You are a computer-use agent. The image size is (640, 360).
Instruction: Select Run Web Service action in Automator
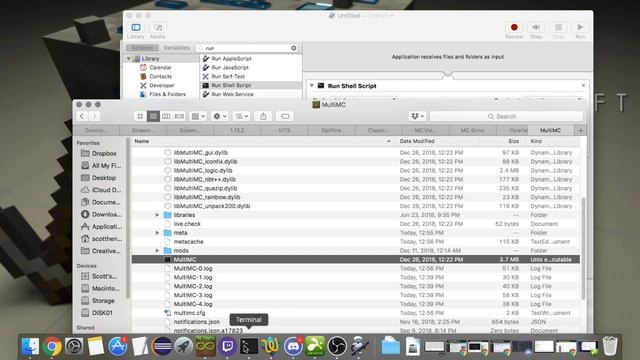[x=251, y=94]
